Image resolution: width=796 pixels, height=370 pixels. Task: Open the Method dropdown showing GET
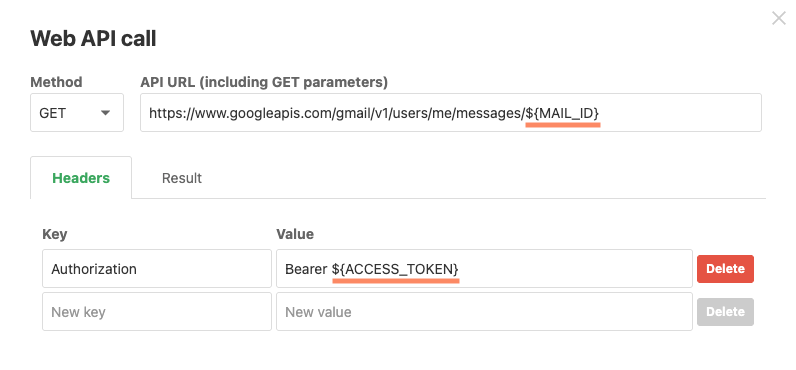pyautogui.click(x=77, y=113)
